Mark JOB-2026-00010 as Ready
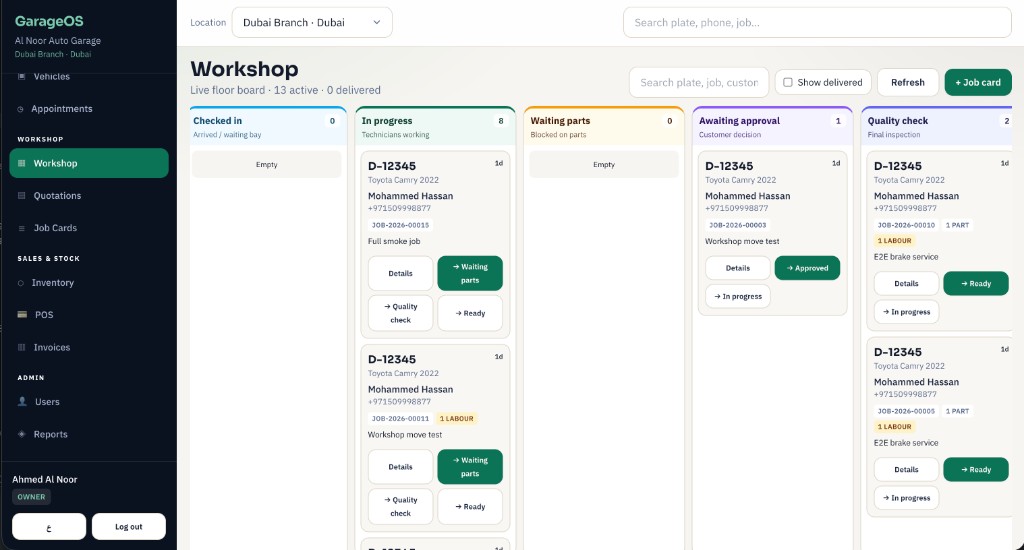This screenshot has width=1024, height=550. [976, 283]
